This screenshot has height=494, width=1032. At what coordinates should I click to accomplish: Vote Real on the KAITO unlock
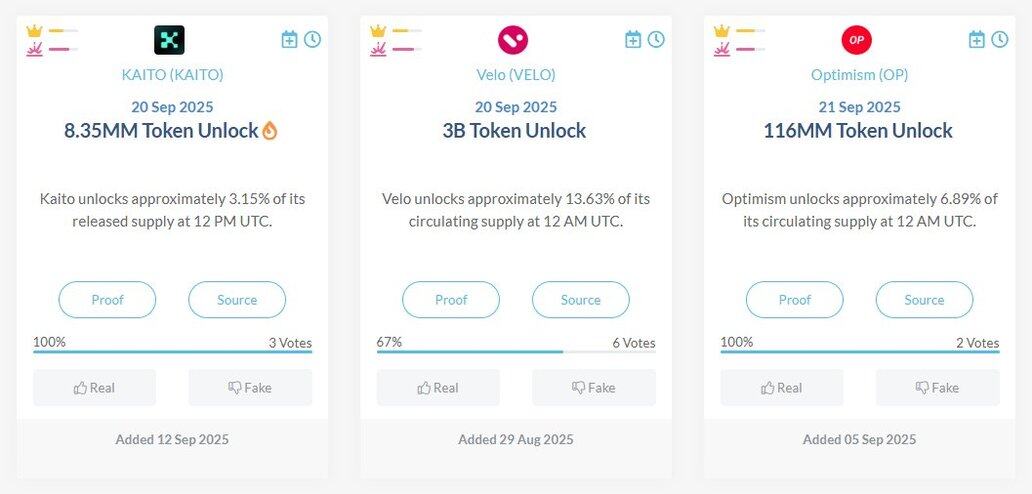(x=95, y=387)
